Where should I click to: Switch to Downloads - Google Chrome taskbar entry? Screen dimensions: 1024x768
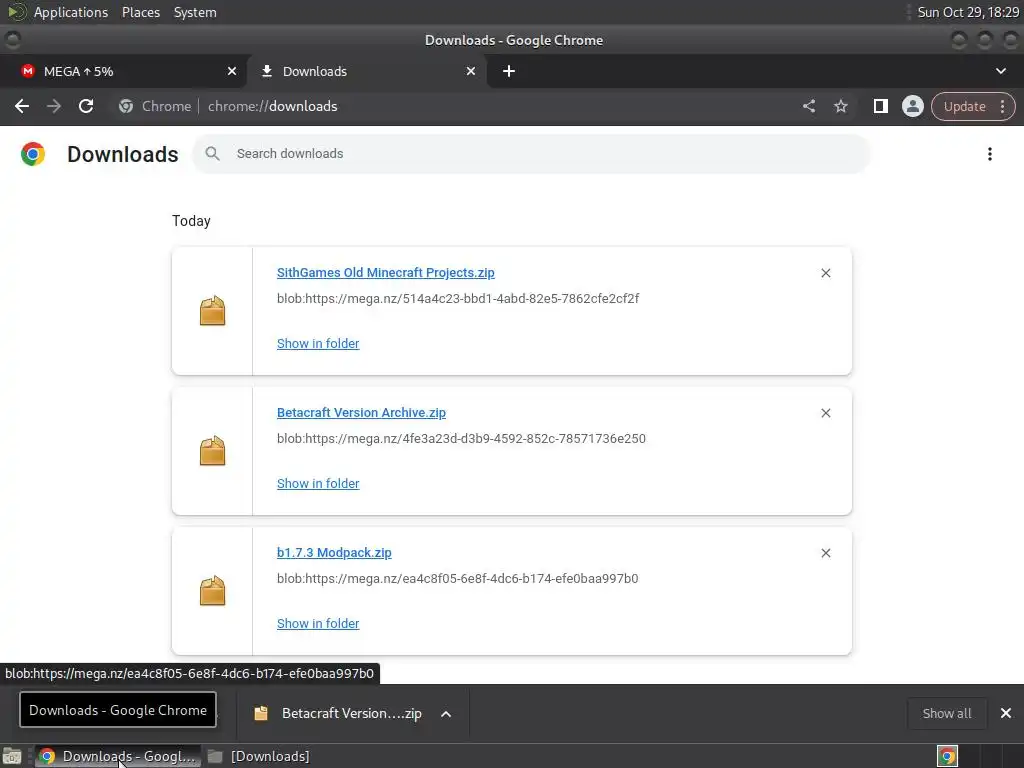pyautogui.click(x=118, y=756)
